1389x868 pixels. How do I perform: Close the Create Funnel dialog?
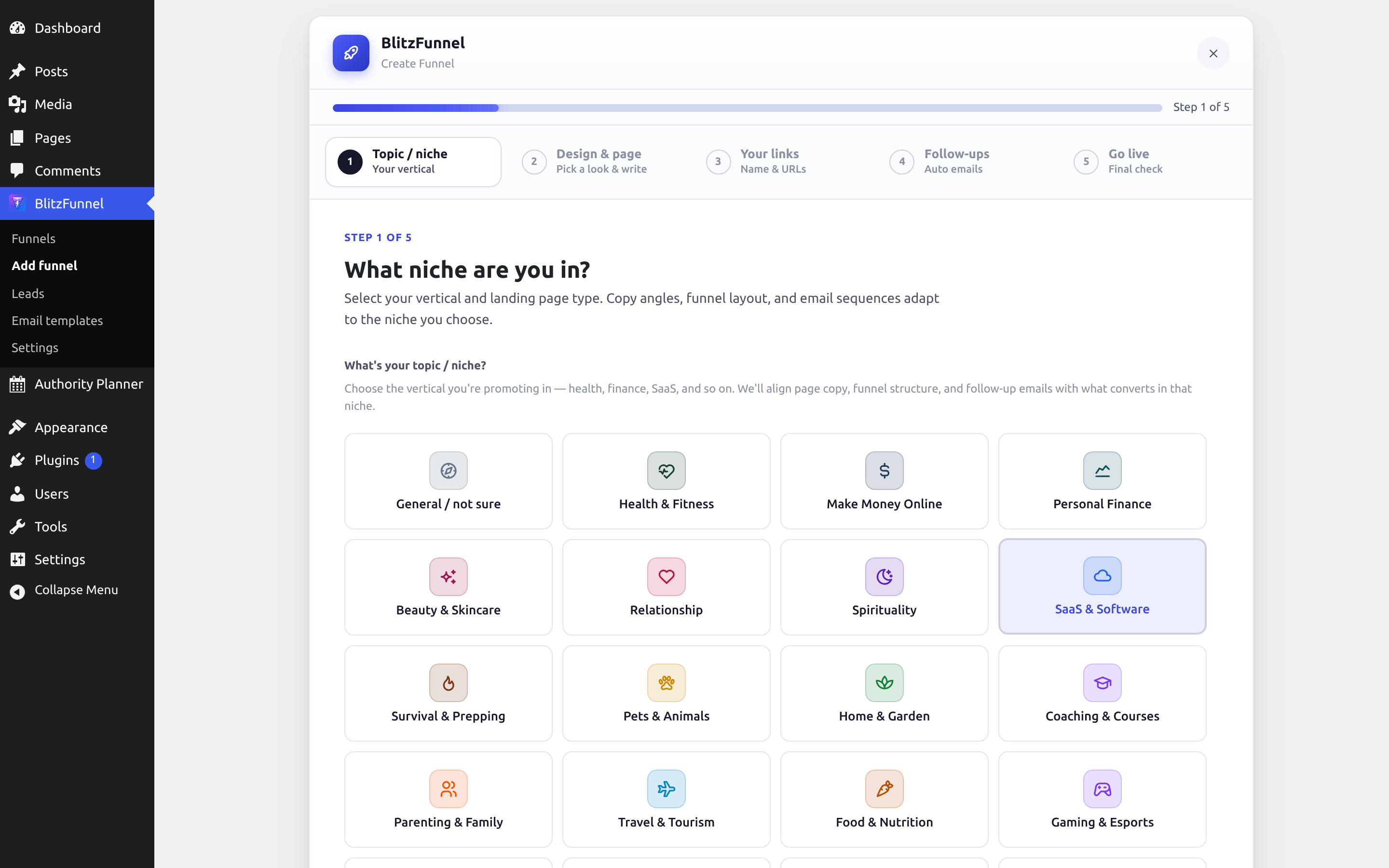tap(1213, 54)
